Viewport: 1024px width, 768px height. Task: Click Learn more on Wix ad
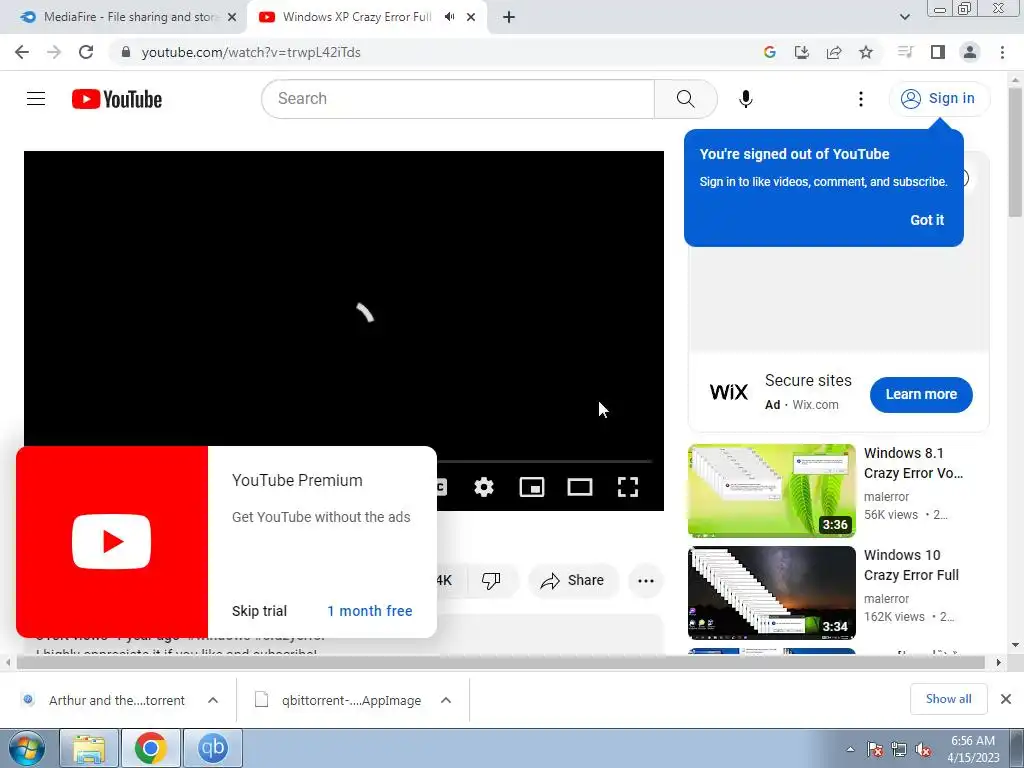click(921, 394)
